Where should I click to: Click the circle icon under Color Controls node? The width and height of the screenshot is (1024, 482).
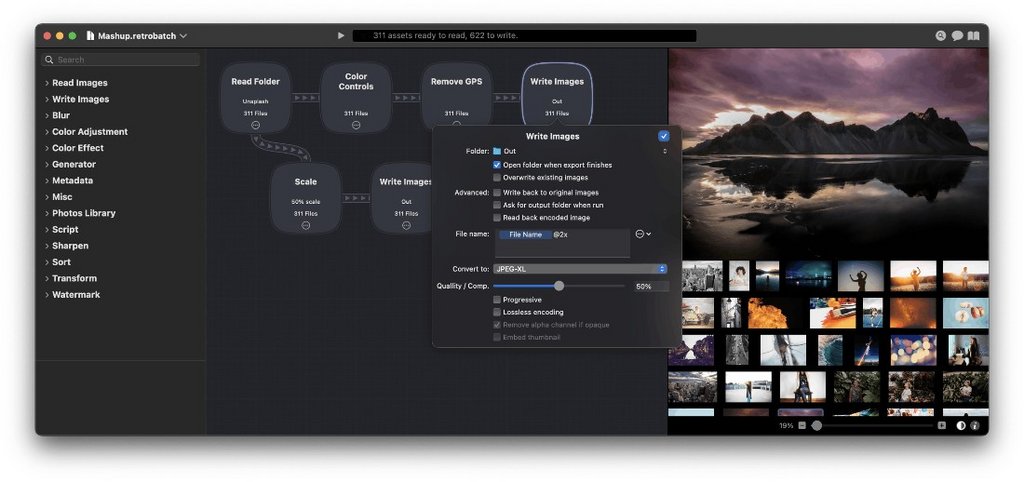coord(356,125)
